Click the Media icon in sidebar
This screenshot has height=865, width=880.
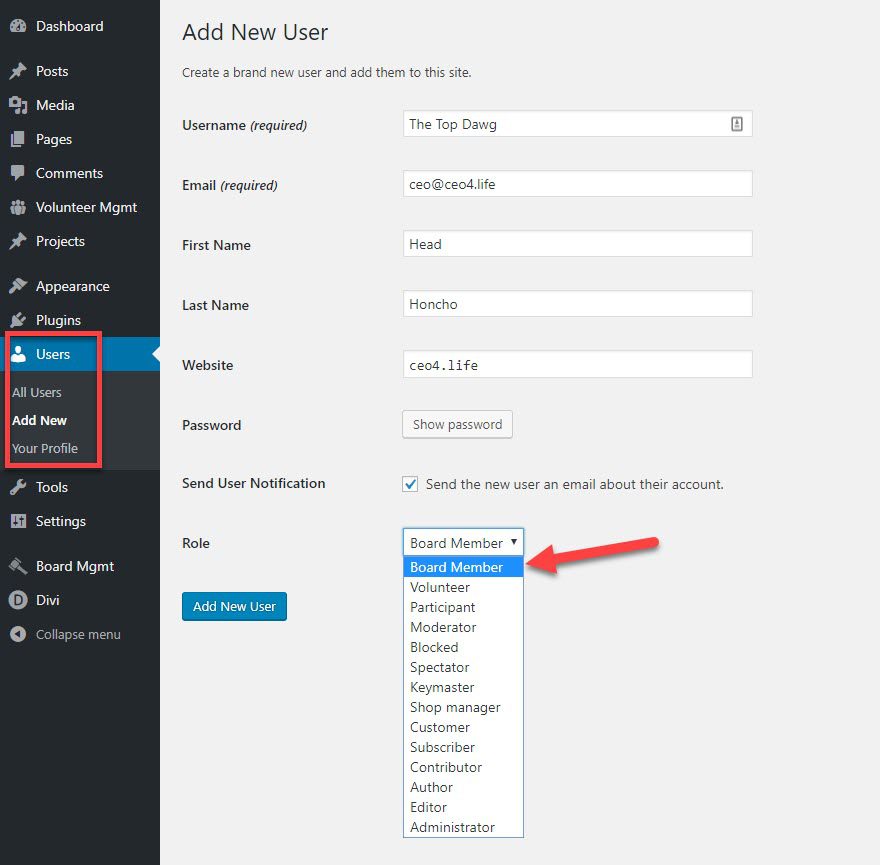(x=18, y=105)
